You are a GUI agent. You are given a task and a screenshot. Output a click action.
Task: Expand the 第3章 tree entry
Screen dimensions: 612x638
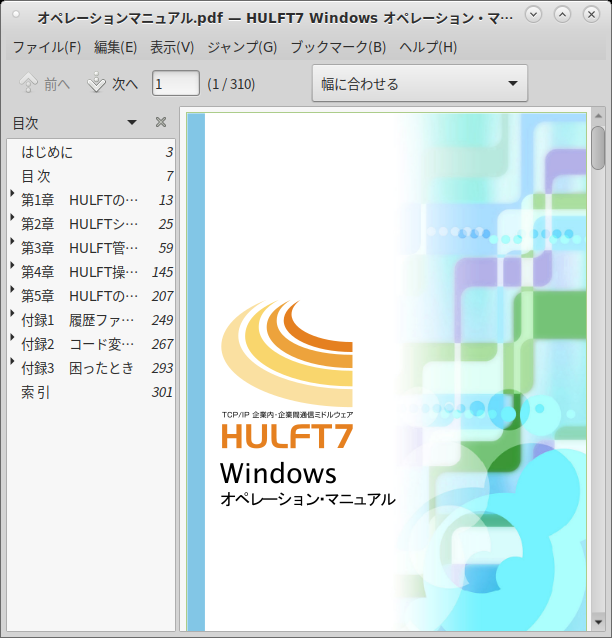pyautogui.click(x=13, y=242)
